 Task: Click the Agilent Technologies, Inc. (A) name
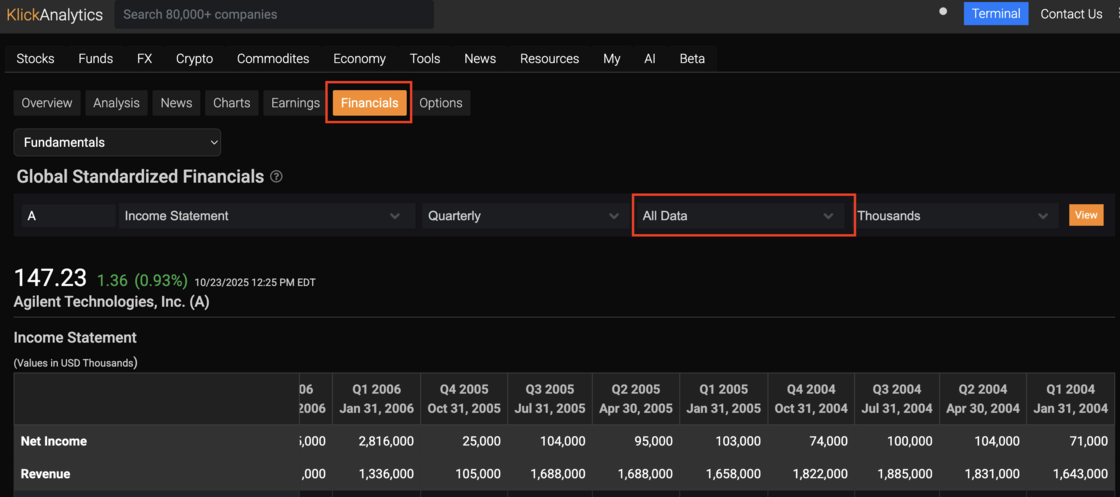coord(111,302)
